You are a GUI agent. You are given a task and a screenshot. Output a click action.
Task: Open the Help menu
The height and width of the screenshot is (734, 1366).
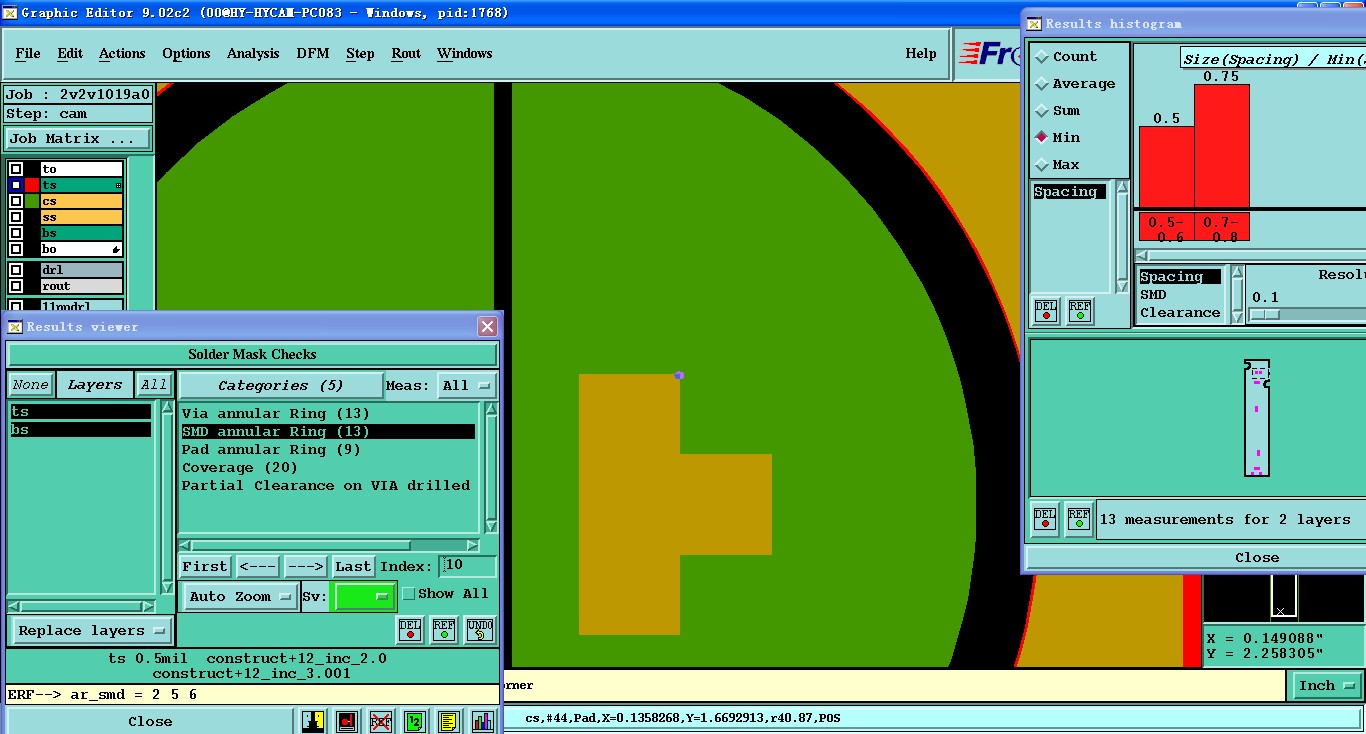[x=921, y=54]
